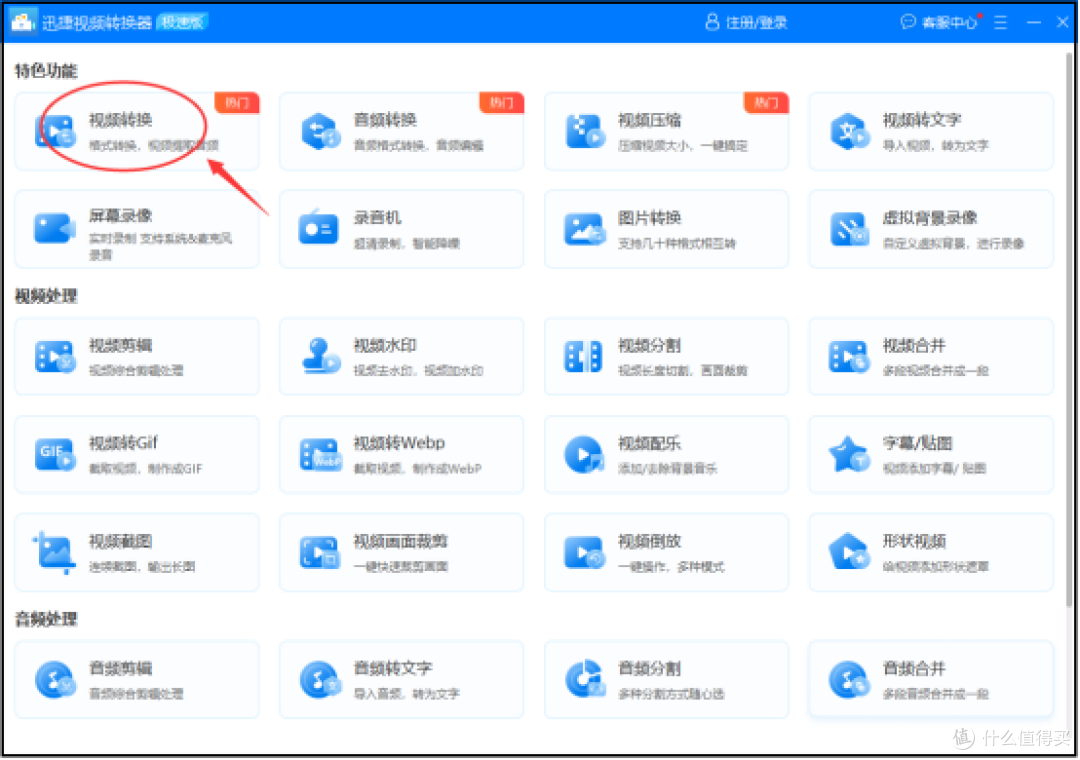The width and height of the screenshot is (1080, 760).
Task: Click the vertical scrollbar on the right
Action: pos(1069,331)
